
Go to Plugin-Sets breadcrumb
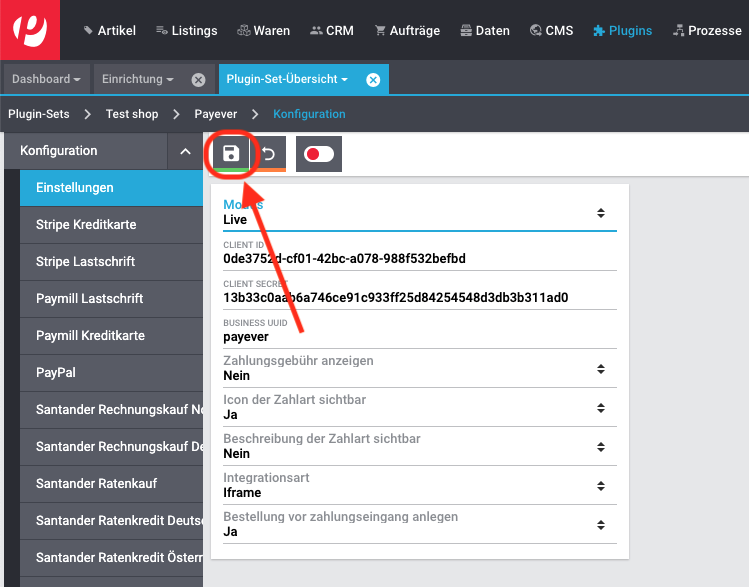[x=39, y=114]
